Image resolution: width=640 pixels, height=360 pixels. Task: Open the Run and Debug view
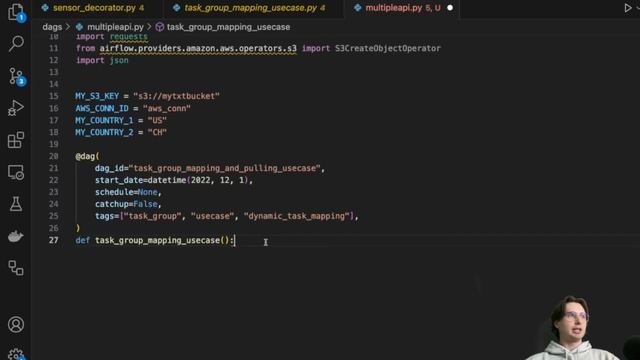tap(16, 108)
